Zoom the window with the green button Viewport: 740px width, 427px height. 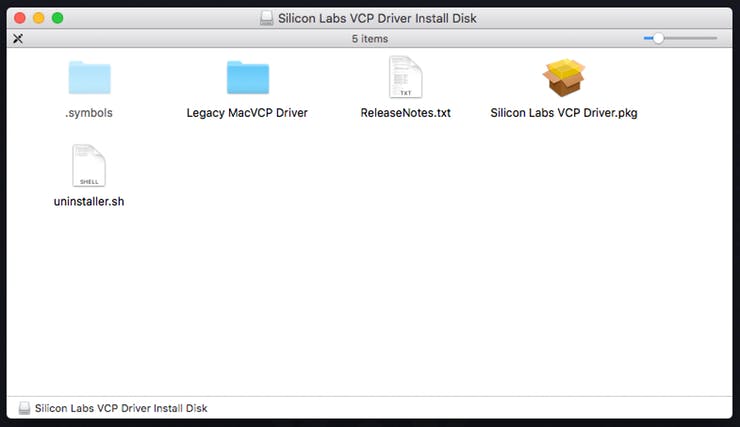click(57, 18)
